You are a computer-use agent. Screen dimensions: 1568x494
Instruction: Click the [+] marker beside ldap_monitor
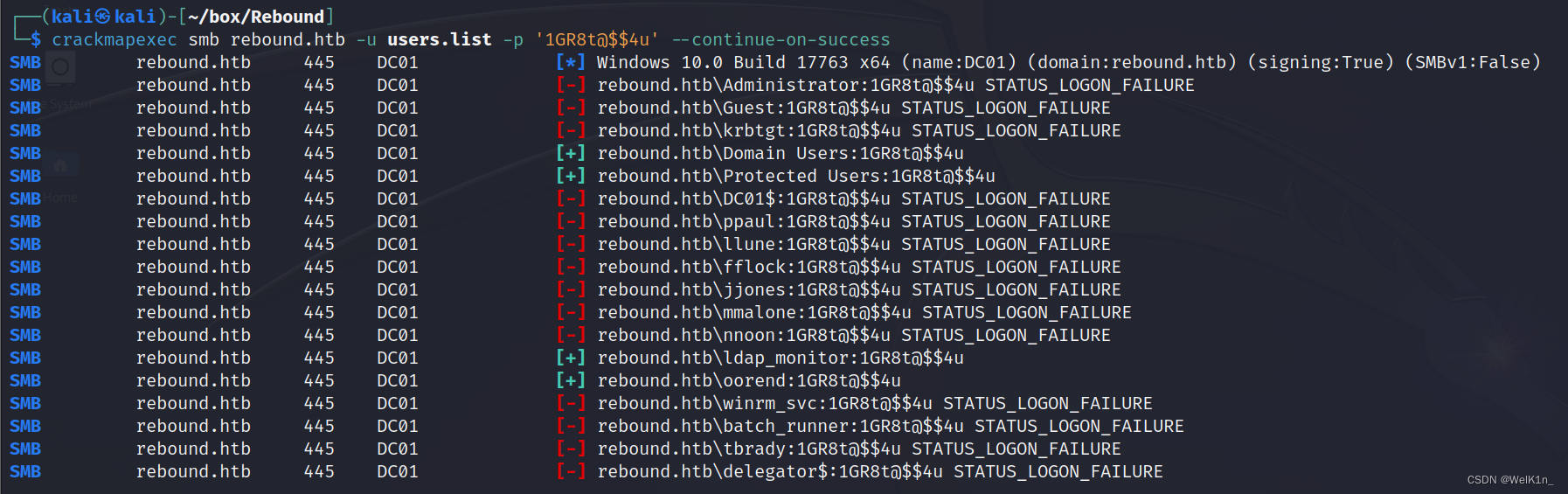pos(571,358)
